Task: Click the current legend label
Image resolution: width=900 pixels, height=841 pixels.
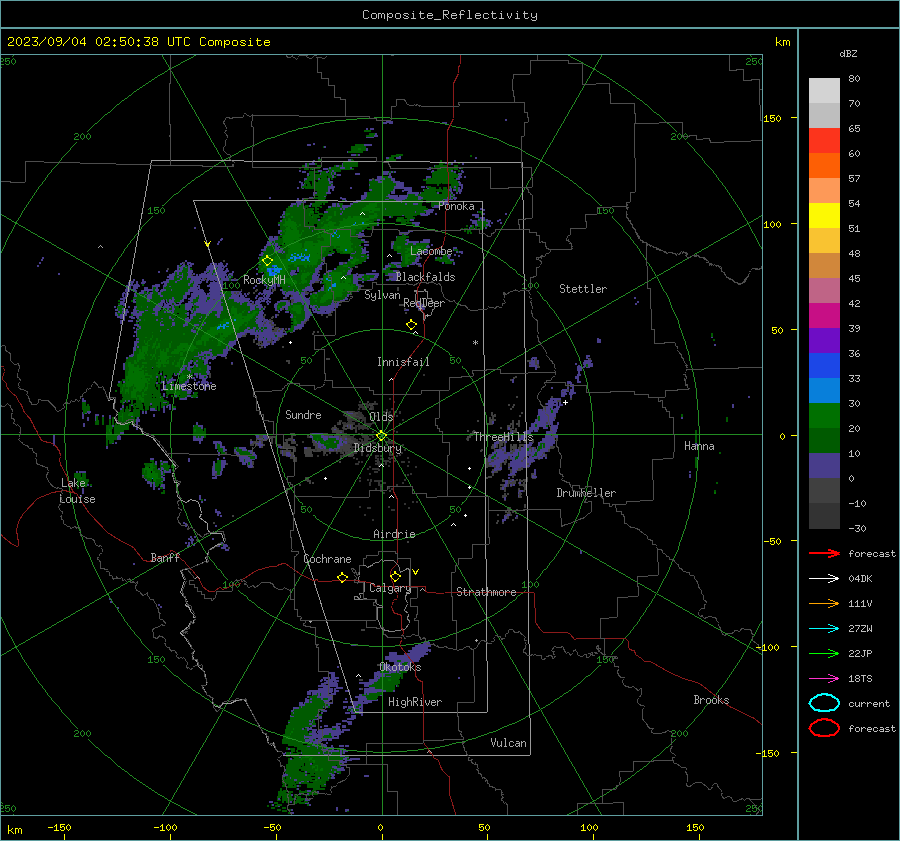Action: [x=869, y=703]
